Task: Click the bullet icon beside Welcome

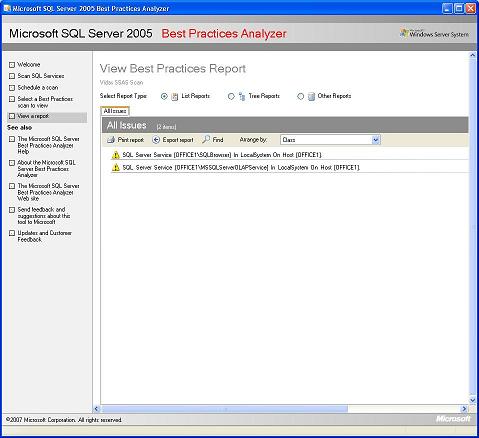Action: pos(12,65)
